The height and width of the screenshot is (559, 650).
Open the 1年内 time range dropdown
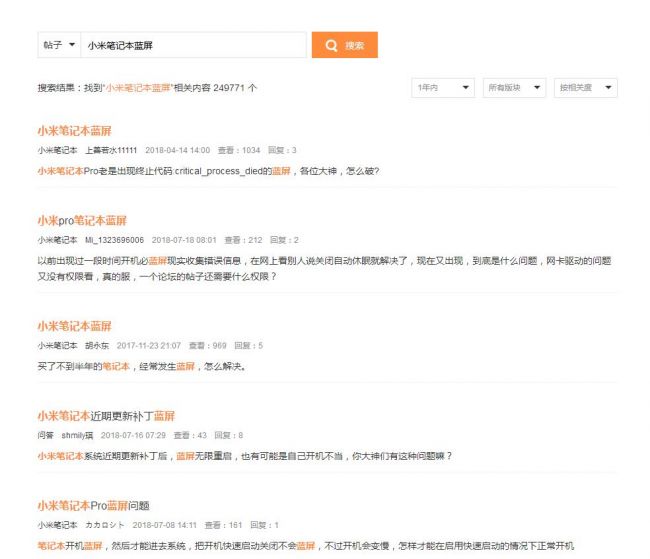coord(443,87)
